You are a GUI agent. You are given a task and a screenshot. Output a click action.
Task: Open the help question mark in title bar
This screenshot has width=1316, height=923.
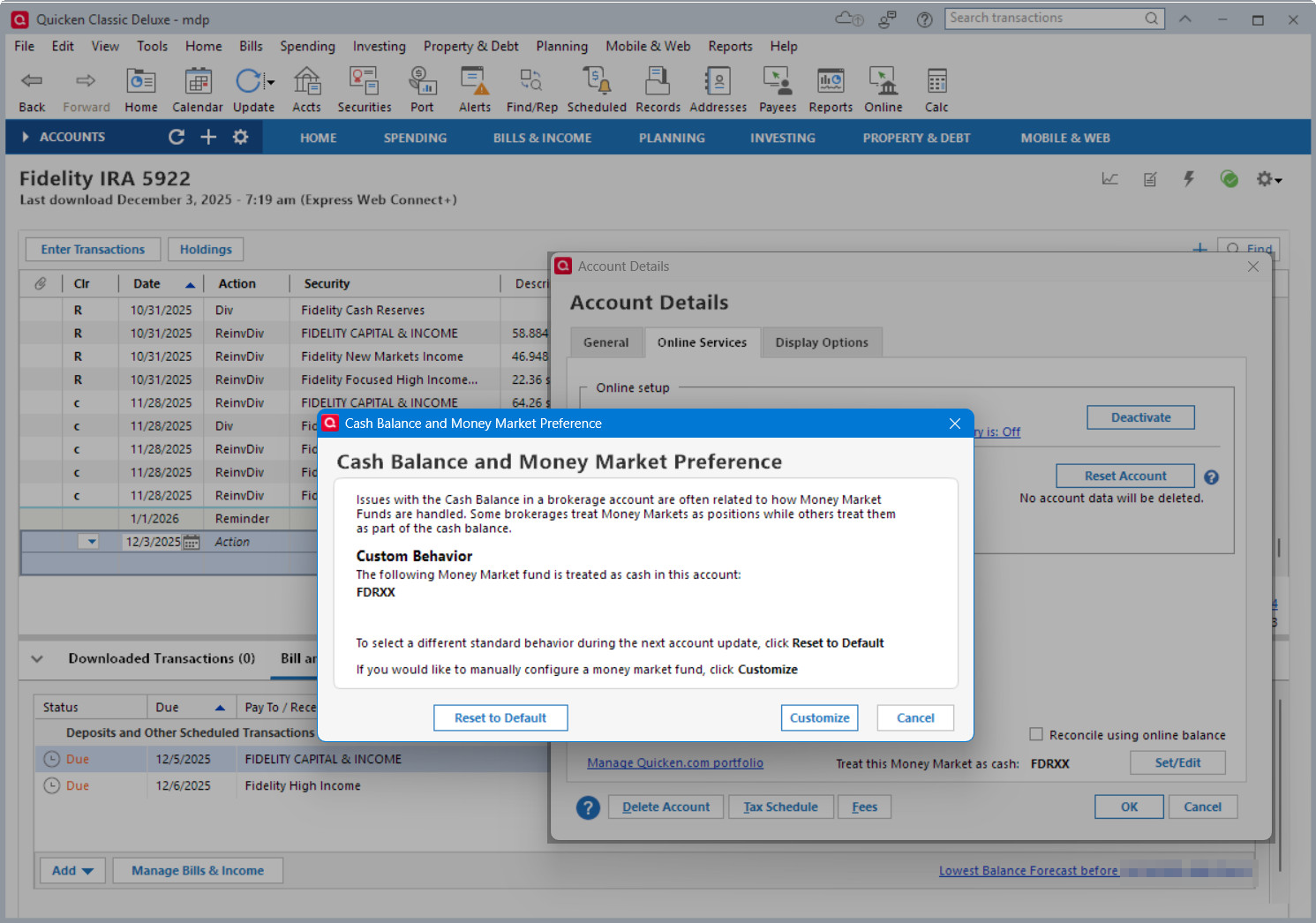[924, 19]
